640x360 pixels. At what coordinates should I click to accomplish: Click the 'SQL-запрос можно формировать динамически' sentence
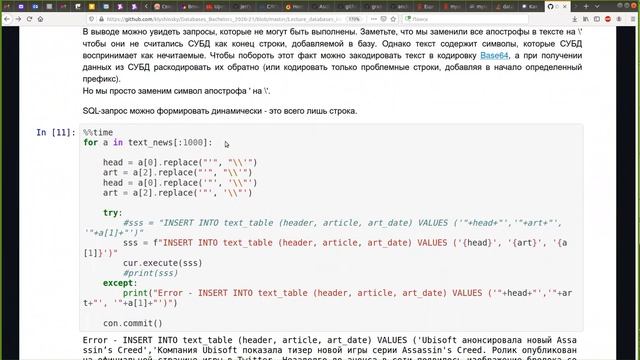220,111
